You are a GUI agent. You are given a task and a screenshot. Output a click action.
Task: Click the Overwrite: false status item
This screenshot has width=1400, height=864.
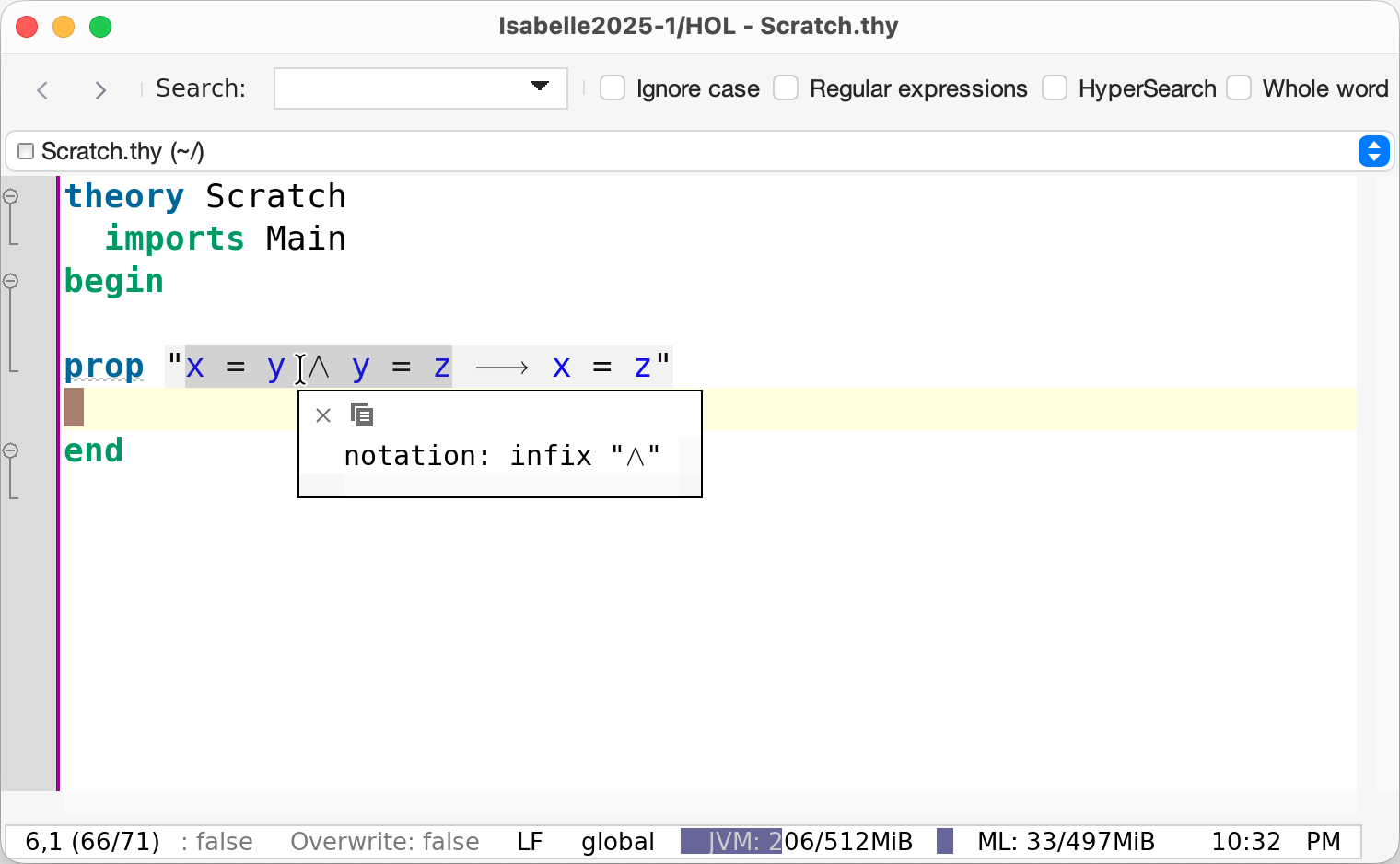384,841
